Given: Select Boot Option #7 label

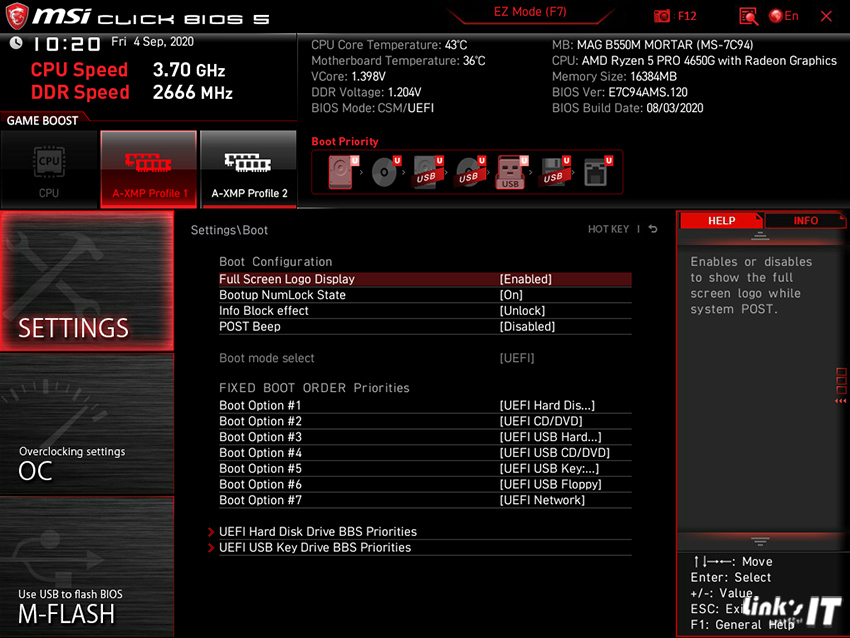Looking at the screenshot, I should click(260, 500).
